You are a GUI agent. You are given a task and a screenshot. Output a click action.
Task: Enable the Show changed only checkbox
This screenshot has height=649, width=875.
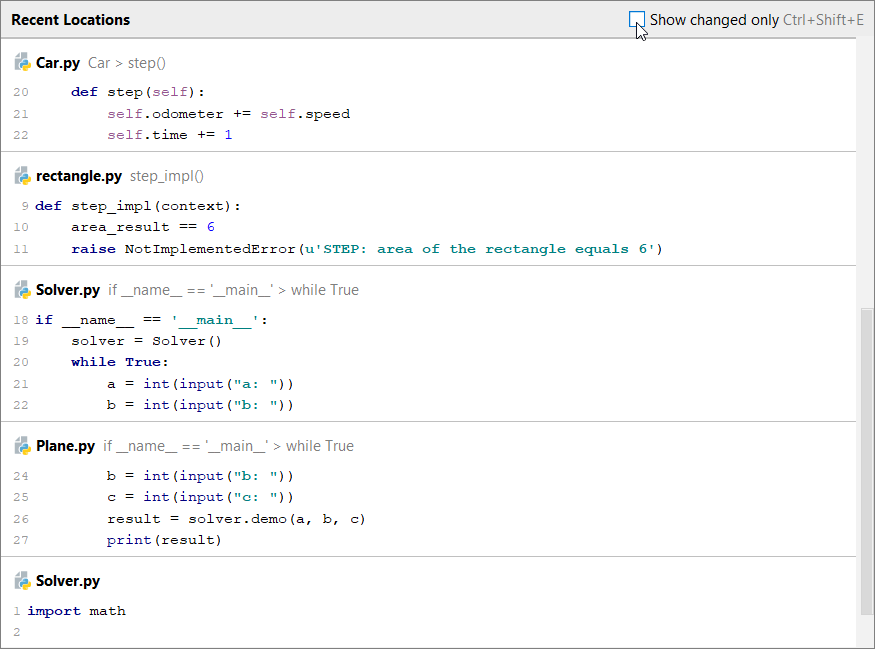[x=637, y=19]
